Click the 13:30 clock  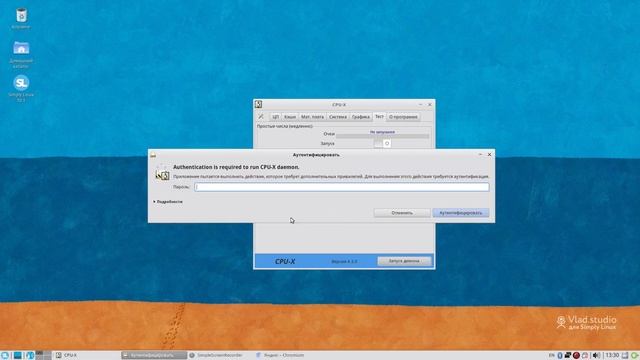click(x=612, y=356)
